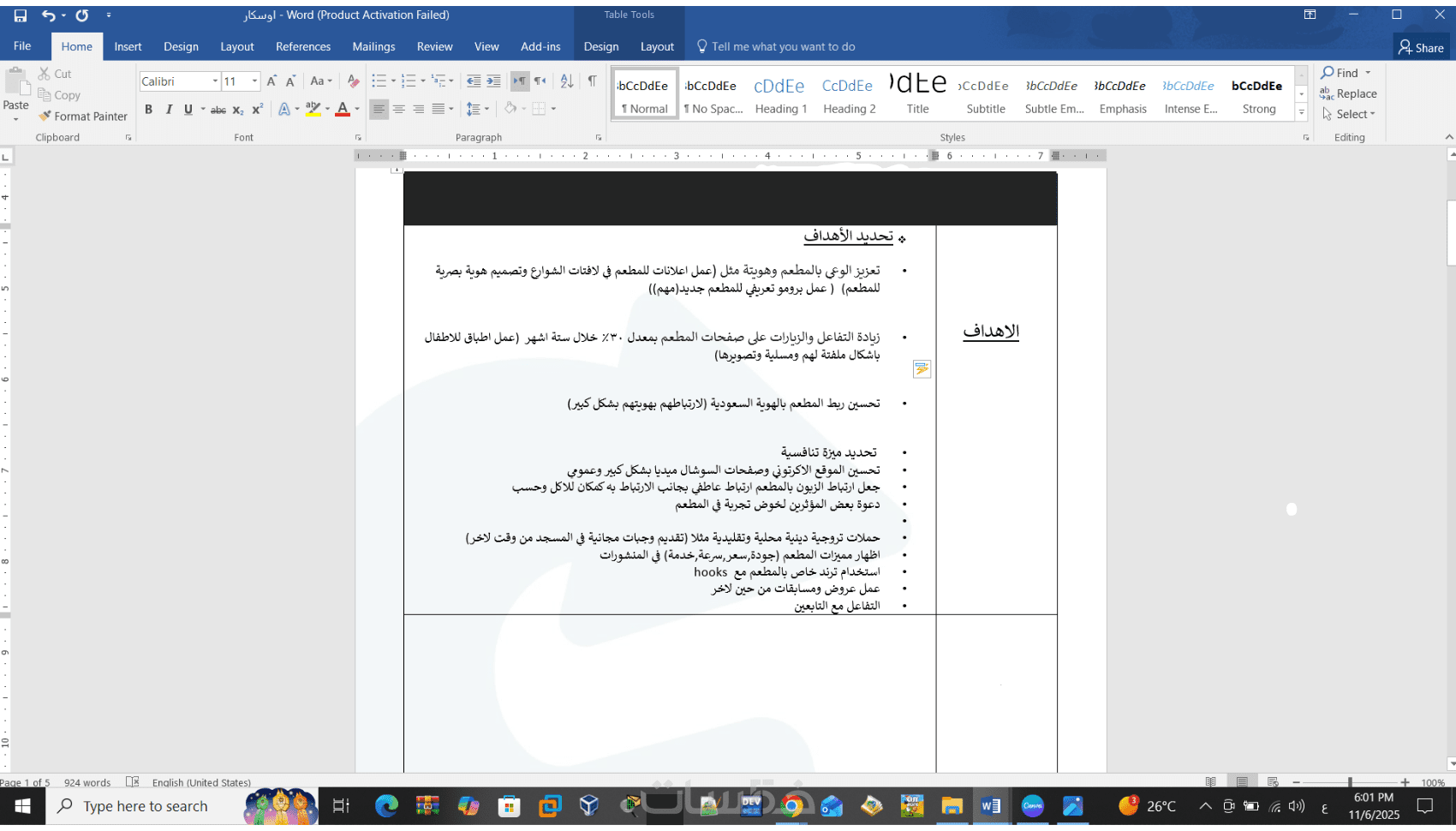Image resolution: width=1456 pixels, height=831 pixels.
Task: Cut the selected text
Action: pos(55,74)
